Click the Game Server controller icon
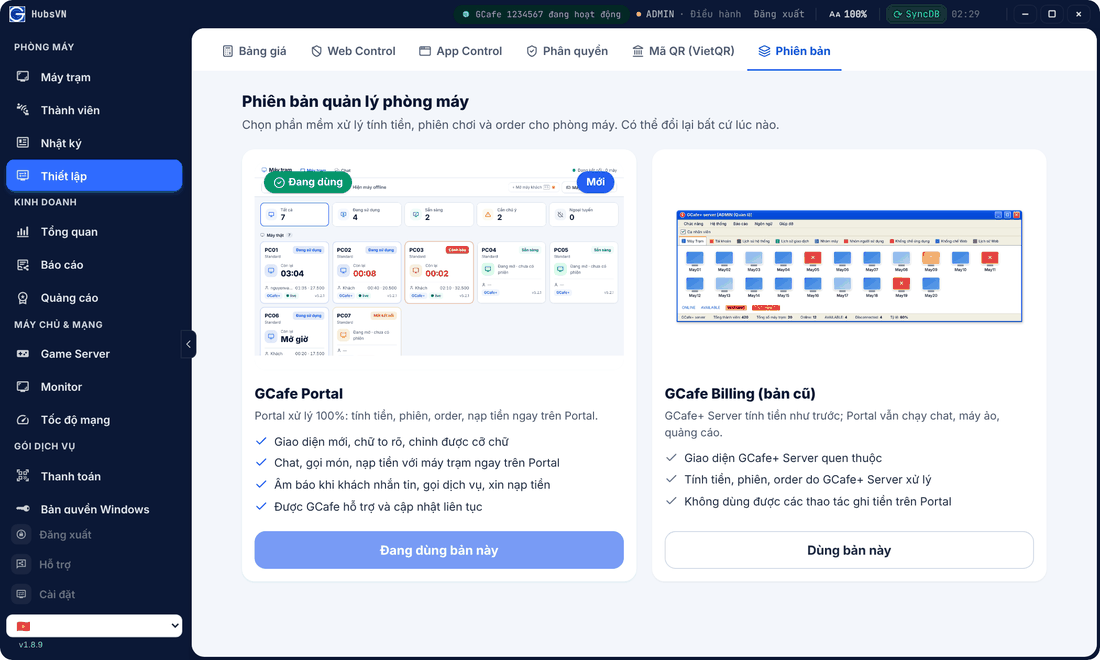The width and height of the screenshot is (1100, 660). tap(23, 353)
